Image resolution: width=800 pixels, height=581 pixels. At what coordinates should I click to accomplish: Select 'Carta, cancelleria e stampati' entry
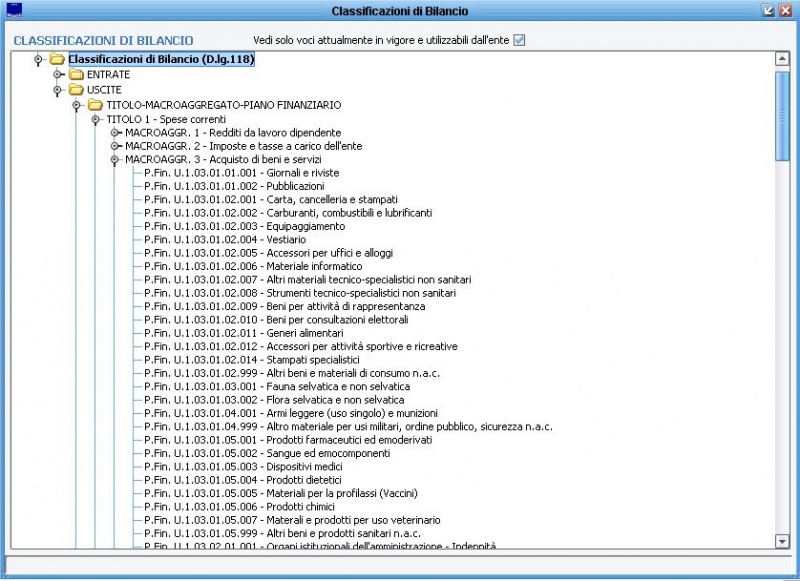point(271,199)
